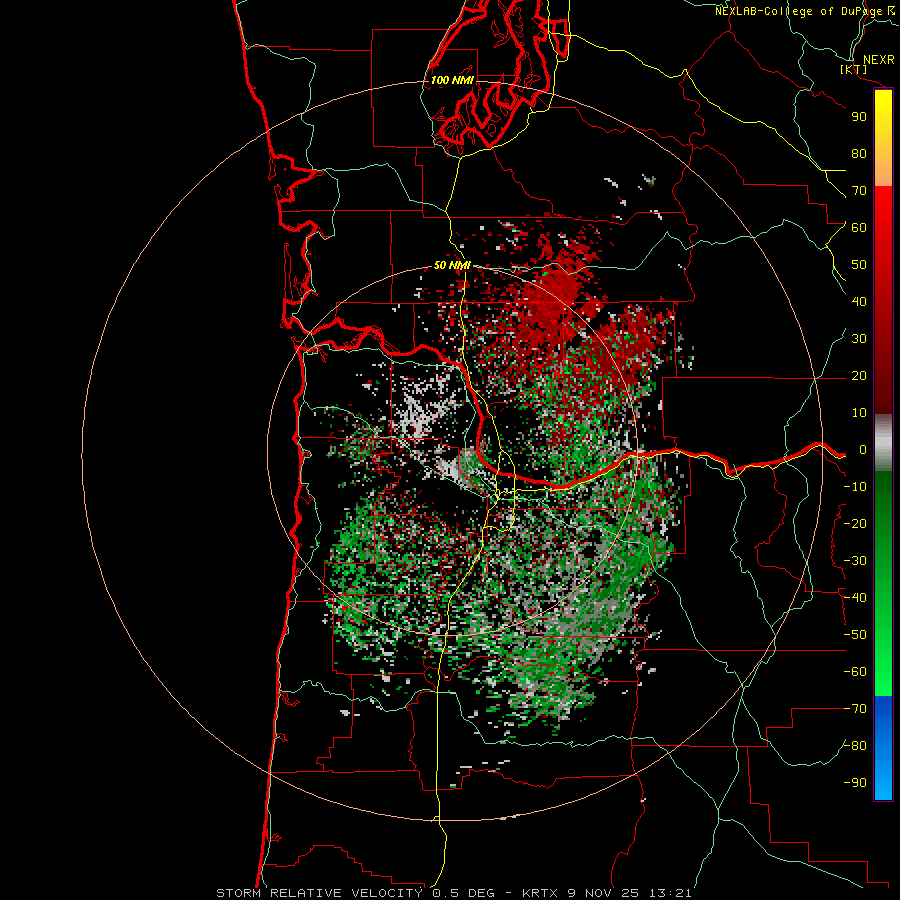The image size is (900, 900).
Task: Click the -30 value on velocity scale
Action: (x=855, y=561)
